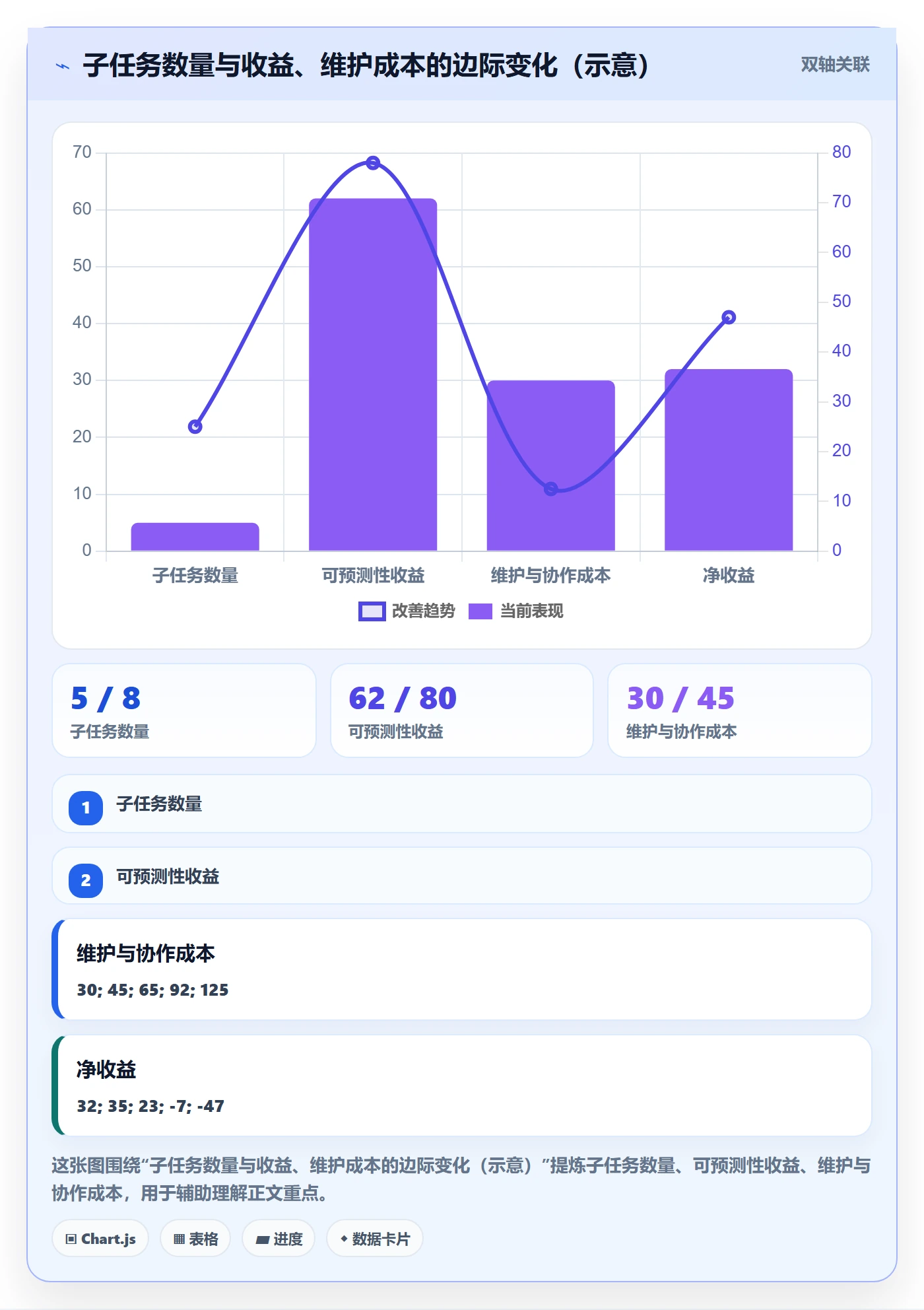924x1310 pixels.
Task: Open the 62 / 80 可预测性收益 card
Action: [462, 710]
